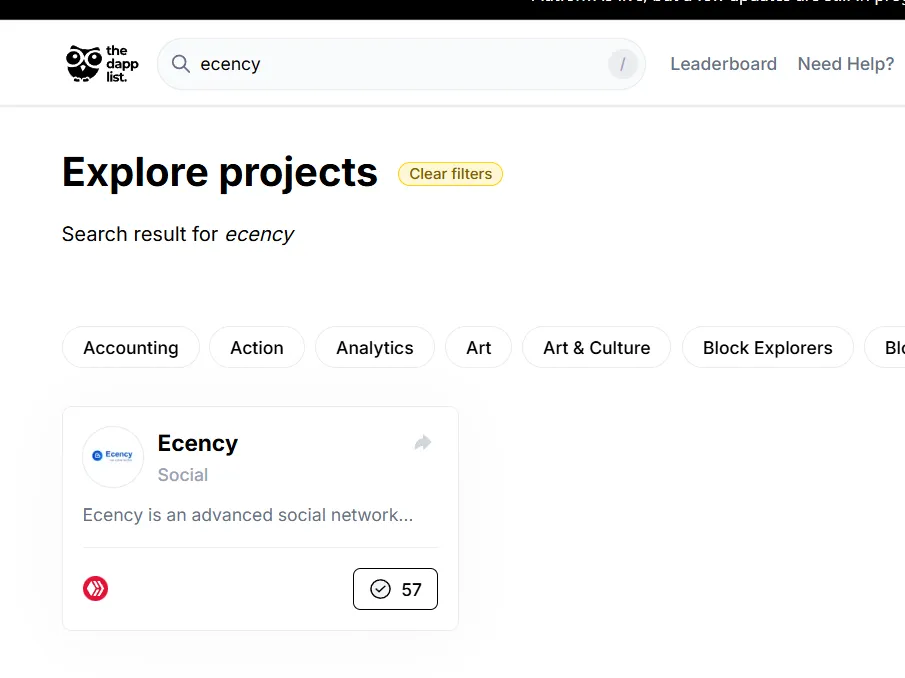Image resolution: width=905 pixels, height=678 pixels.
Task: Click the Explore projects heading
Action: pyautogui.click(x=220, y=173)
